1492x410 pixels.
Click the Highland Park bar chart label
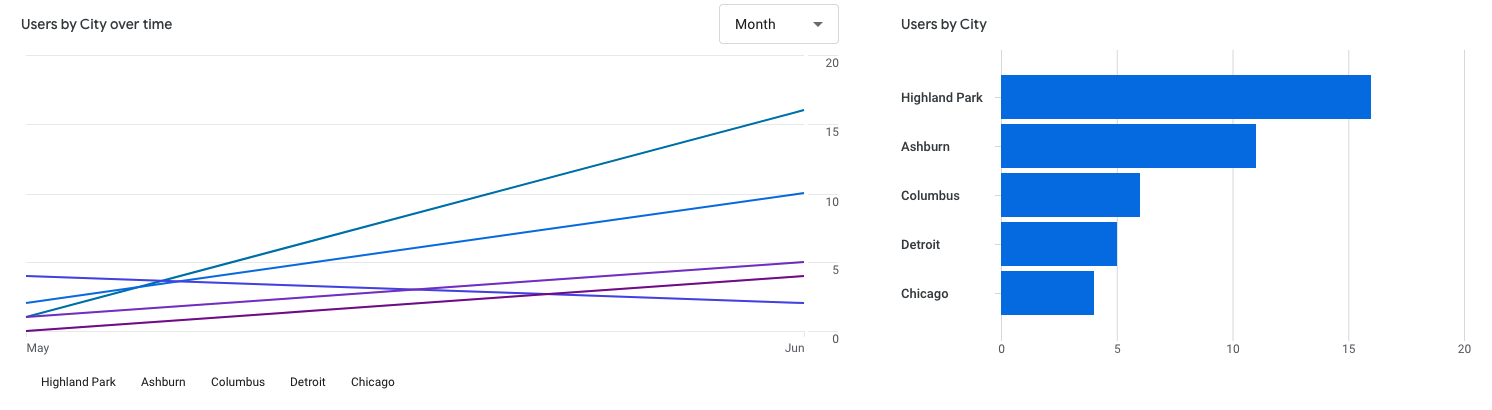click(941, 98)
